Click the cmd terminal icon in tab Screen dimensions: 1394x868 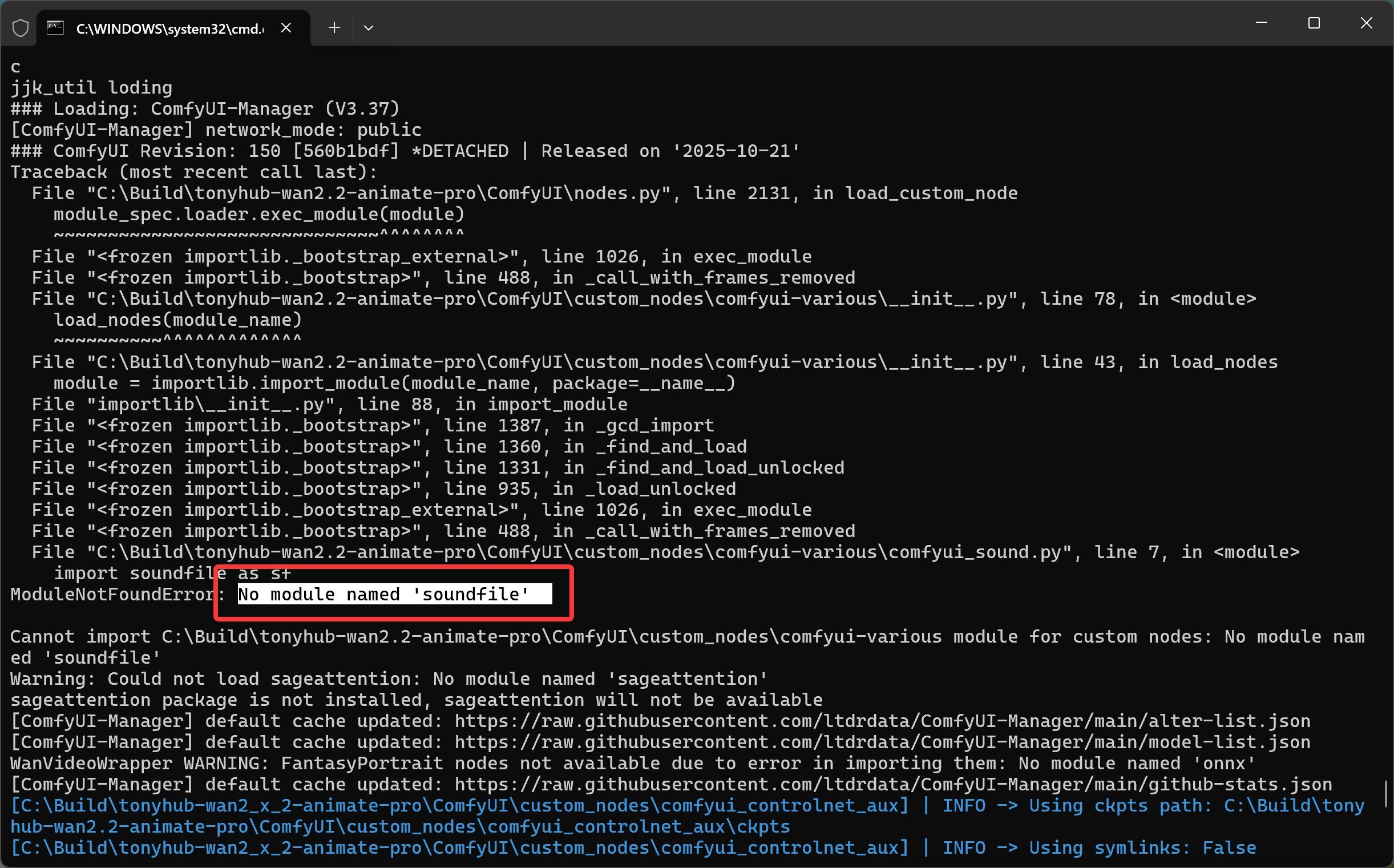[x=55, y=27]
